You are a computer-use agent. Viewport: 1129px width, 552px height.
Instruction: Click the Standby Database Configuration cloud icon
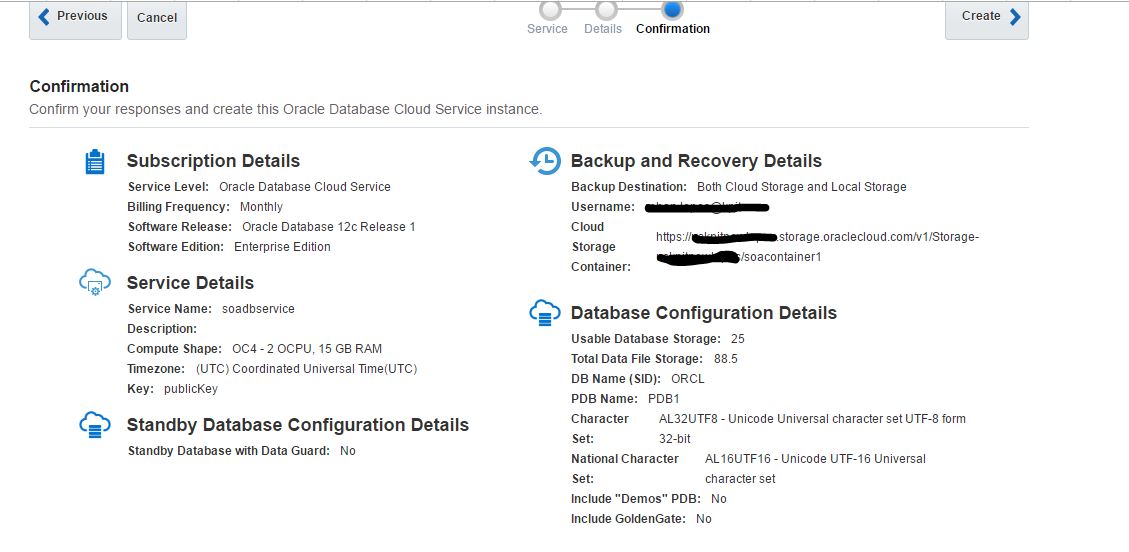click(x=94, y=425)
